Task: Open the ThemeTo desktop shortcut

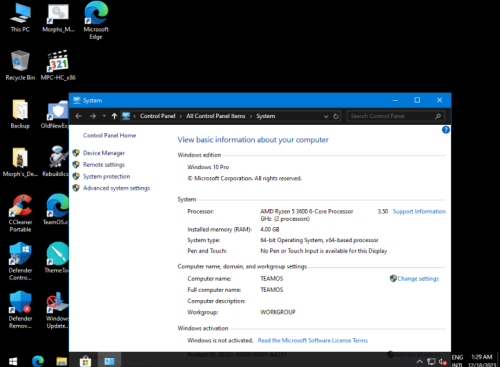Action: (57, 258)
